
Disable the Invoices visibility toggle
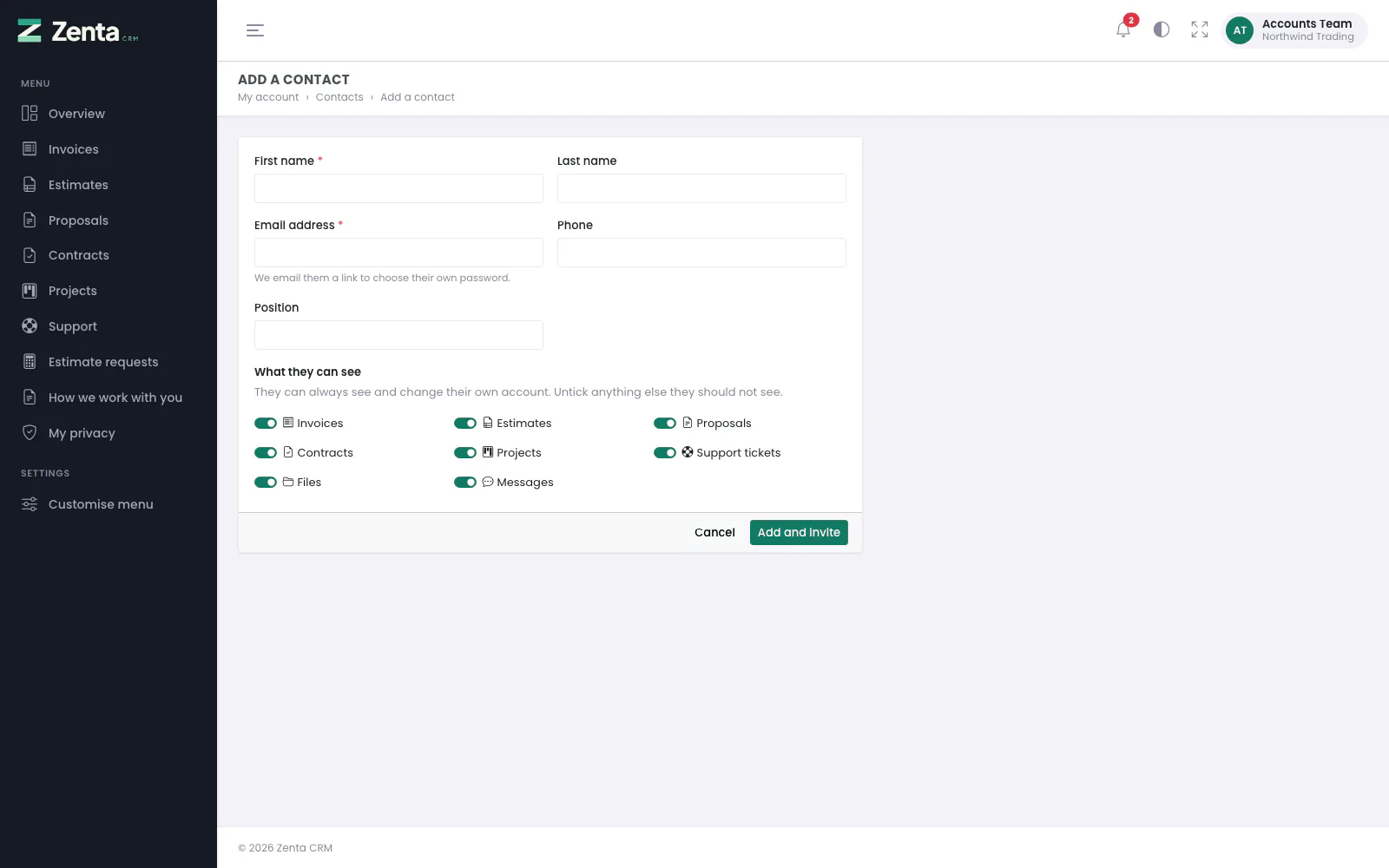266,424
